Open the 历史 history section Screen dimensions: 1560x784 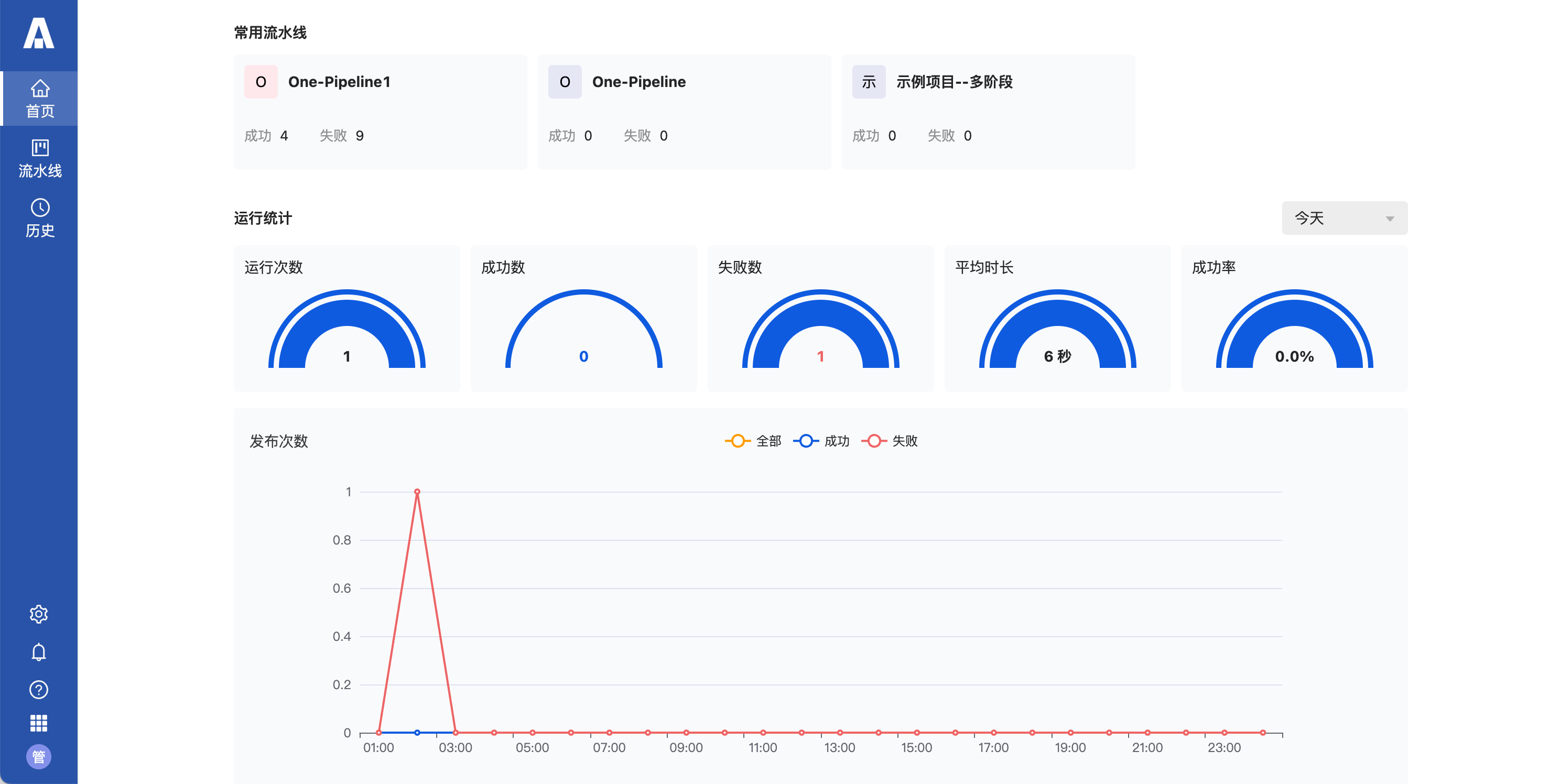pos(40,218)
